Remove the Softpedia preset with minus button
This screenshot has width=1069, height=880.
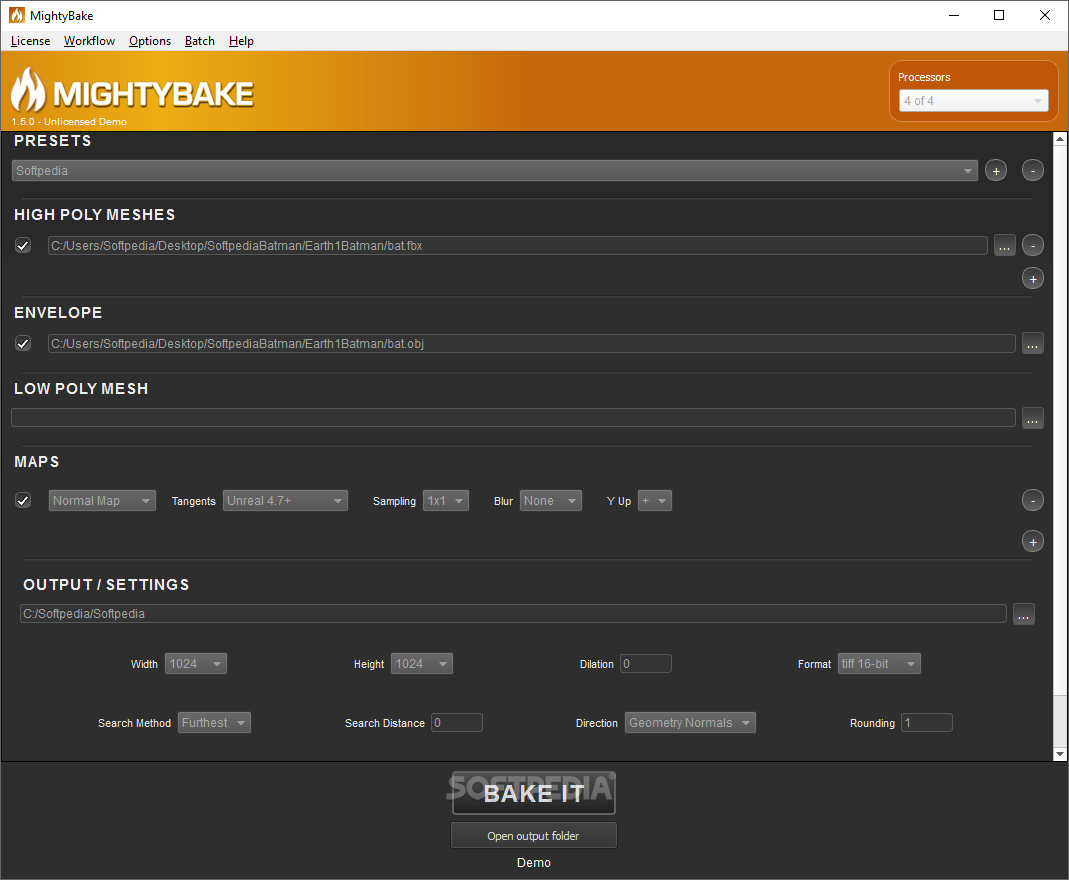pos(1032,170)
